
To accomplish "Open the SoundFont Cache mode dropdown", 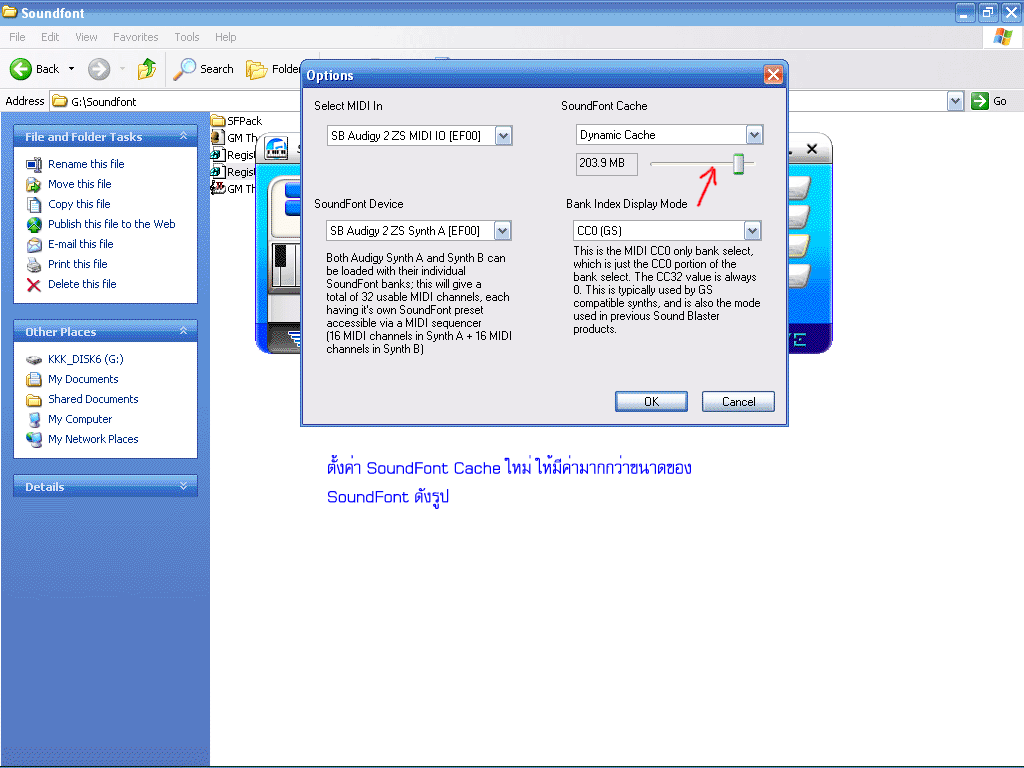I will pos(754,135).
